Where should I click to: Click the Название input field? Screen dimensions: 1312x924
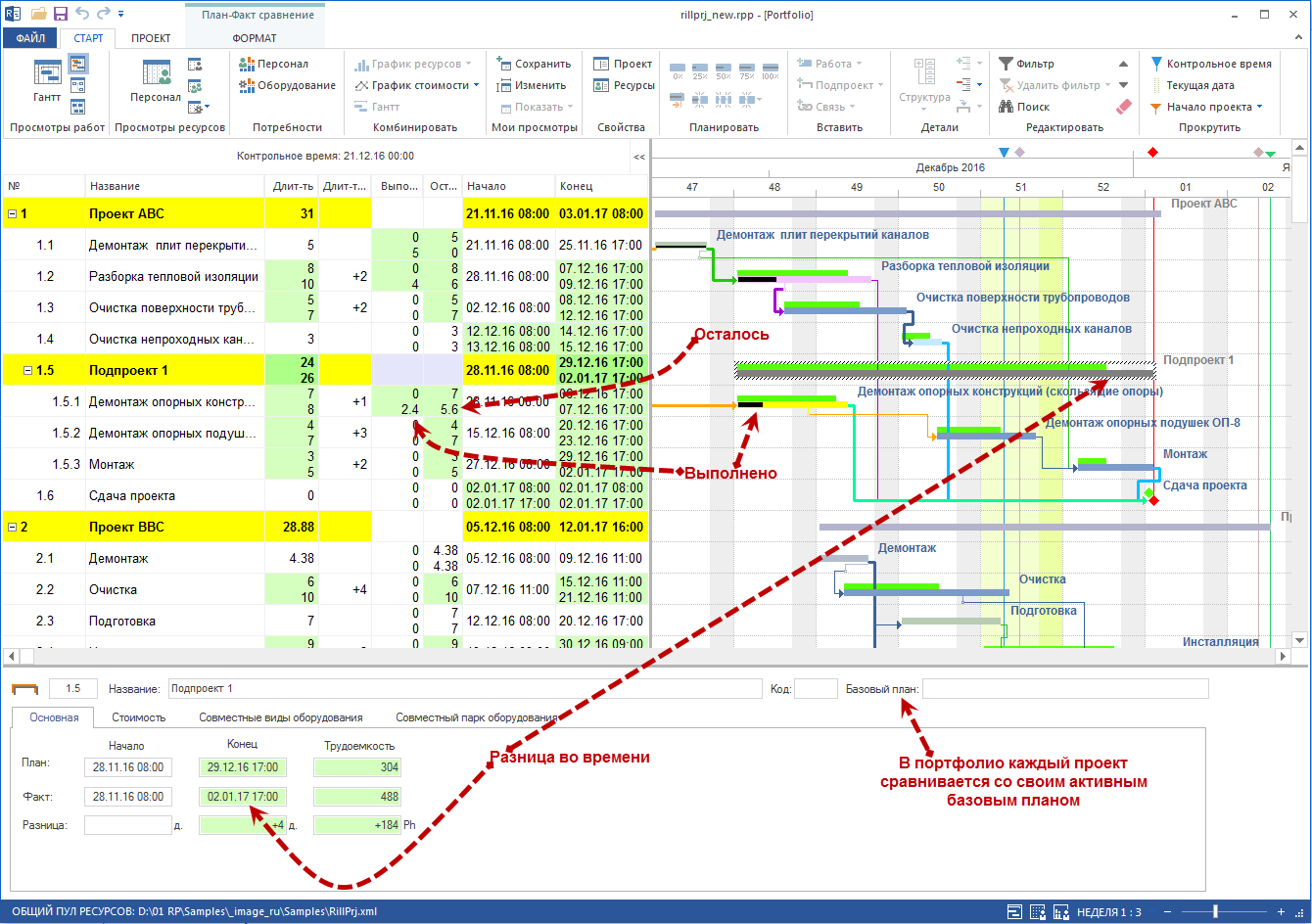click(x=463, y=688)
